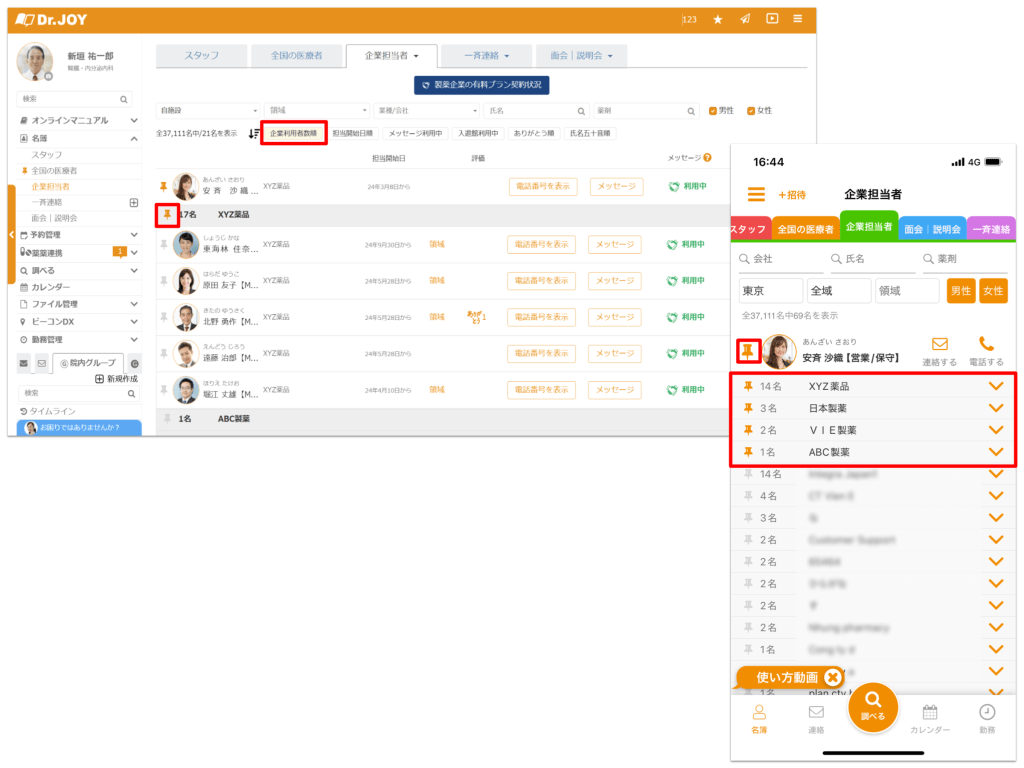The image size is (1024, 768).
Task: Uncheck the 男性 checkbox filter
Action: click(713, 111)
